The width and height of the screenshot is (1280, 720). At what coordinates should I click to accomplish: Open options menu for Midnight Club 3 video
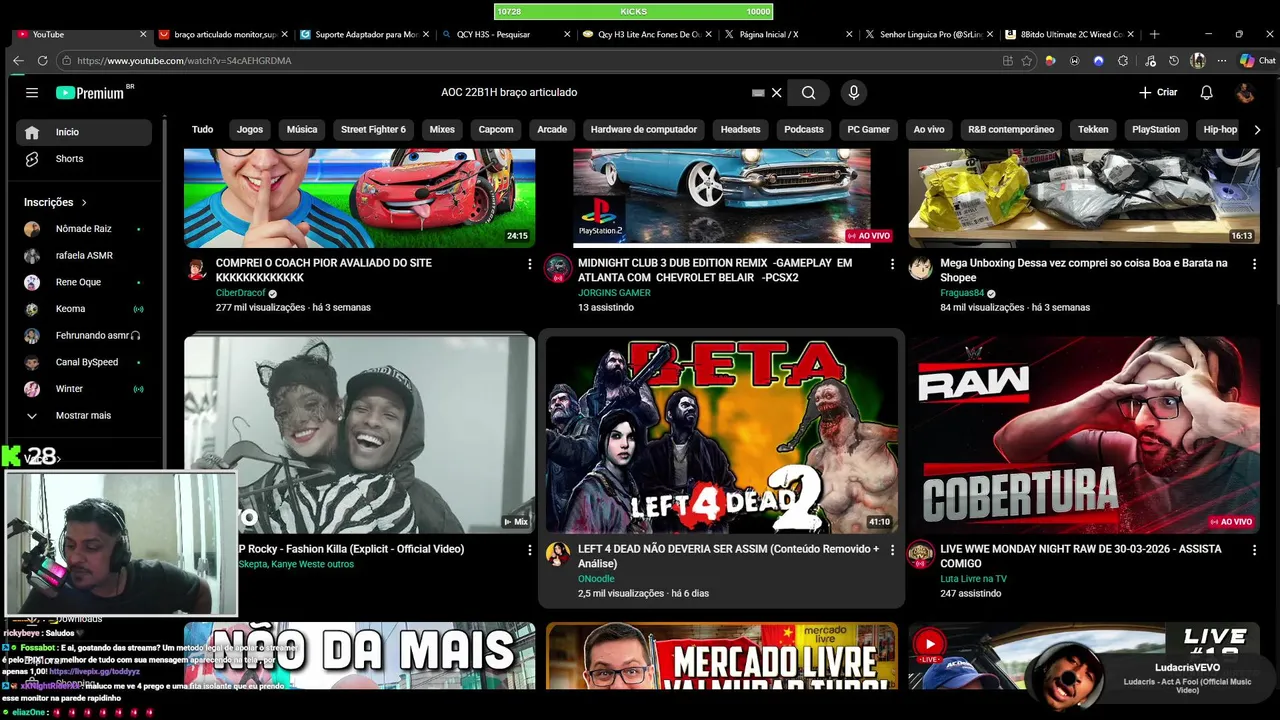[x=892, y=264]
